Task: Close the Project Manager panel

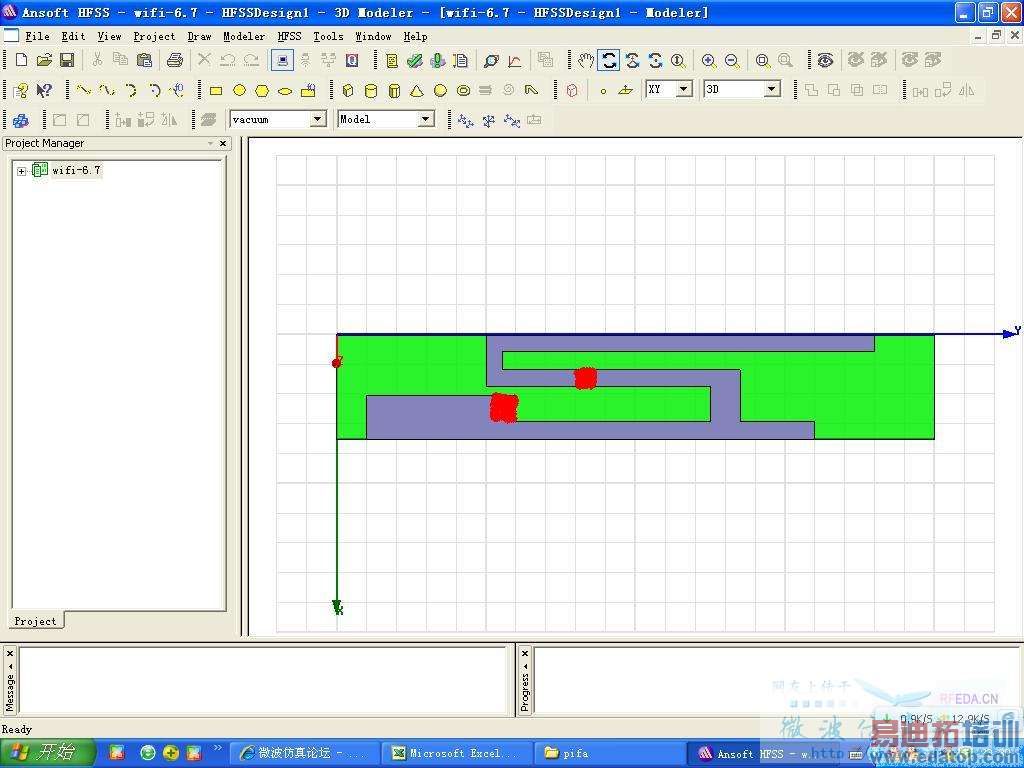Action: pyautogui.click(x=223, y=144)
